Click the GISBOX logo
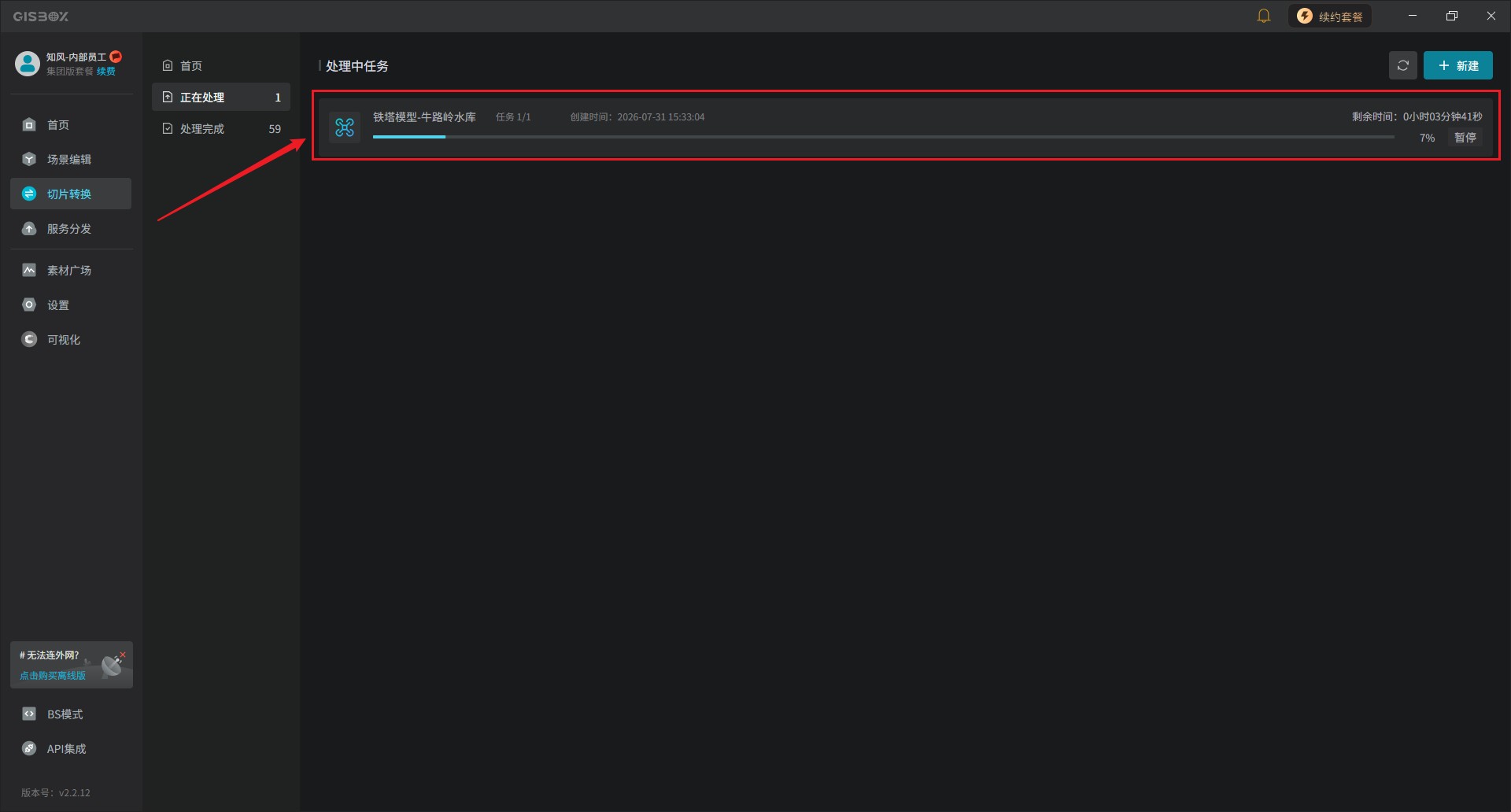This screenshot has height=812, width=1511. point(41,16)
